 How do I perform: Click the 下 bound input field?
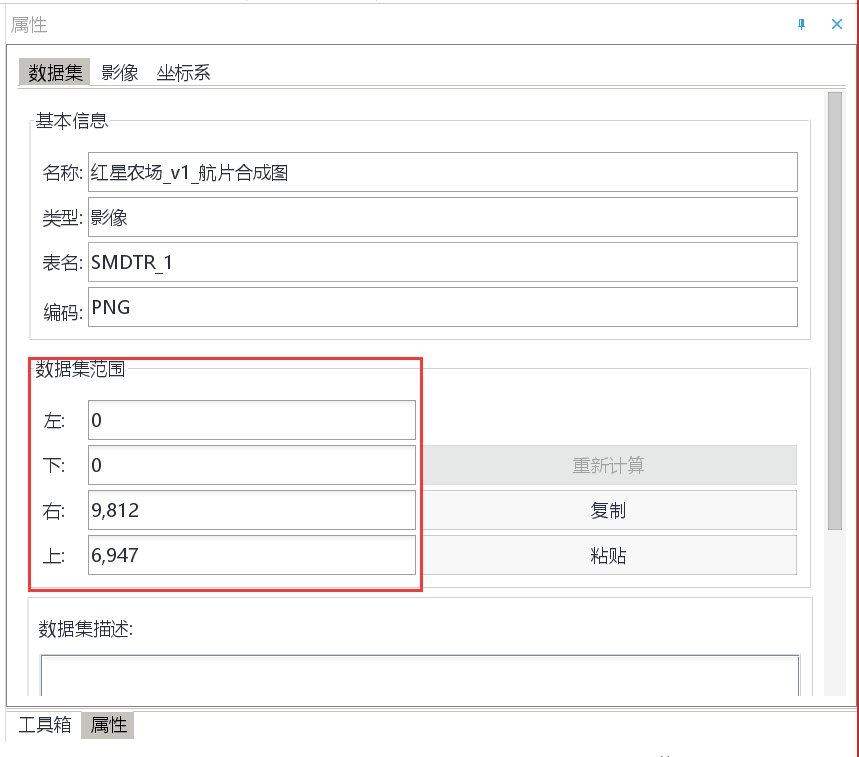point(252,464)
